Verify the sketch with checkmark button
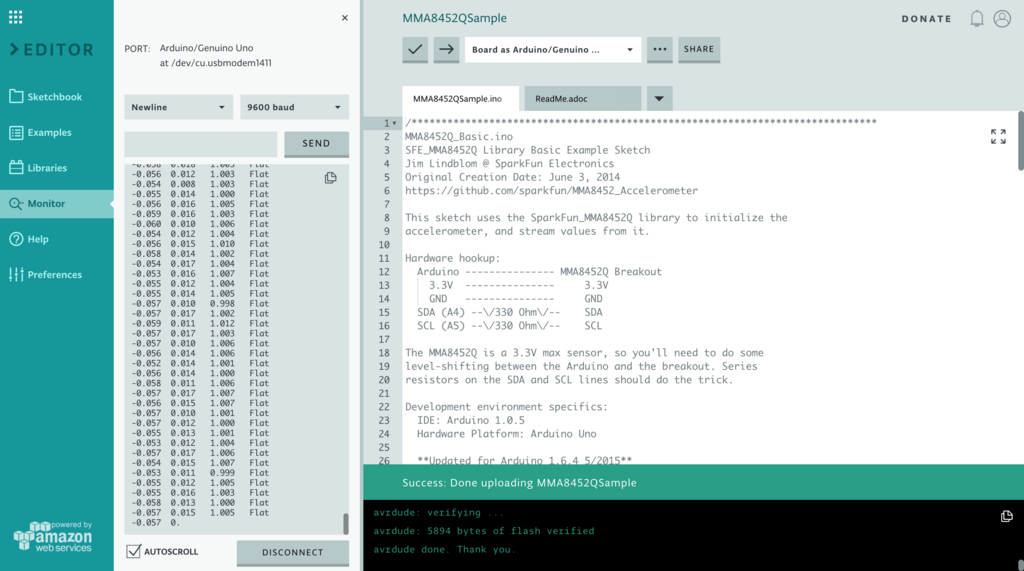Viewport: 1024px width, 571px height. pyautogui.click(x=415, y=50)
